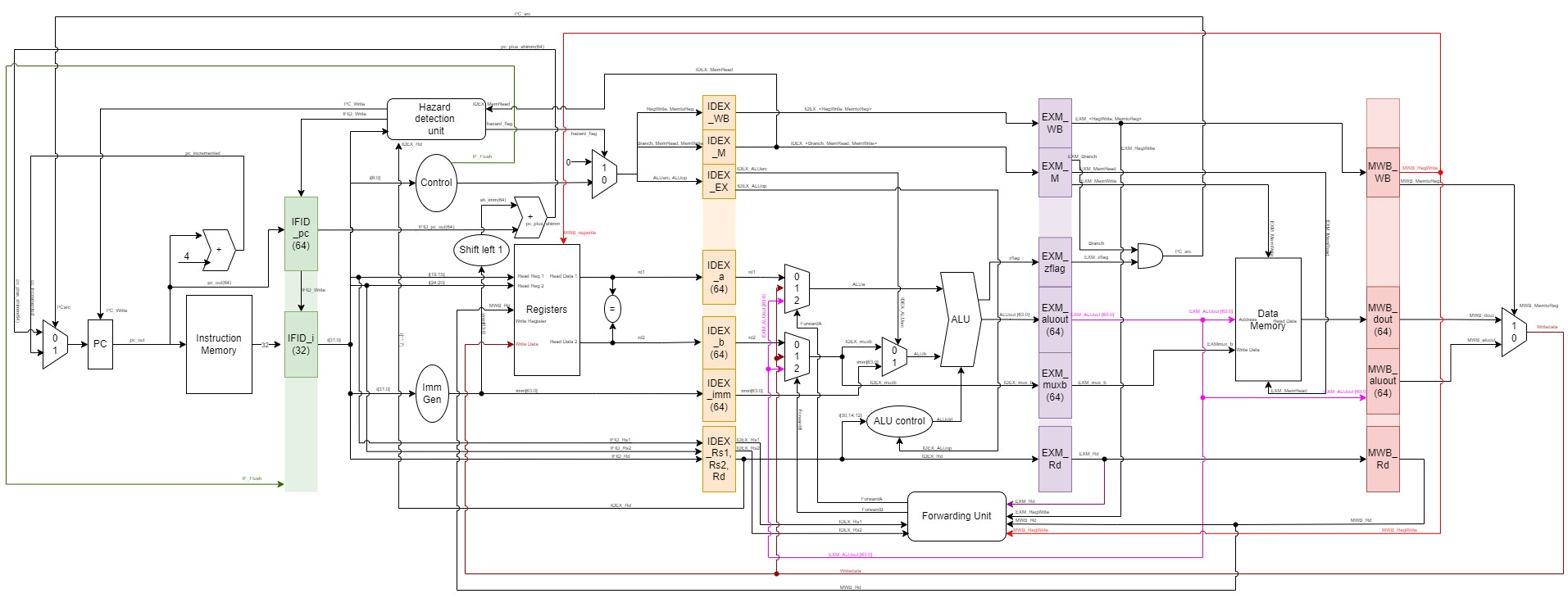The image size is (1568, 598).
Task: Select the PC plus 4 adder
Action: [x=219, y=250]
